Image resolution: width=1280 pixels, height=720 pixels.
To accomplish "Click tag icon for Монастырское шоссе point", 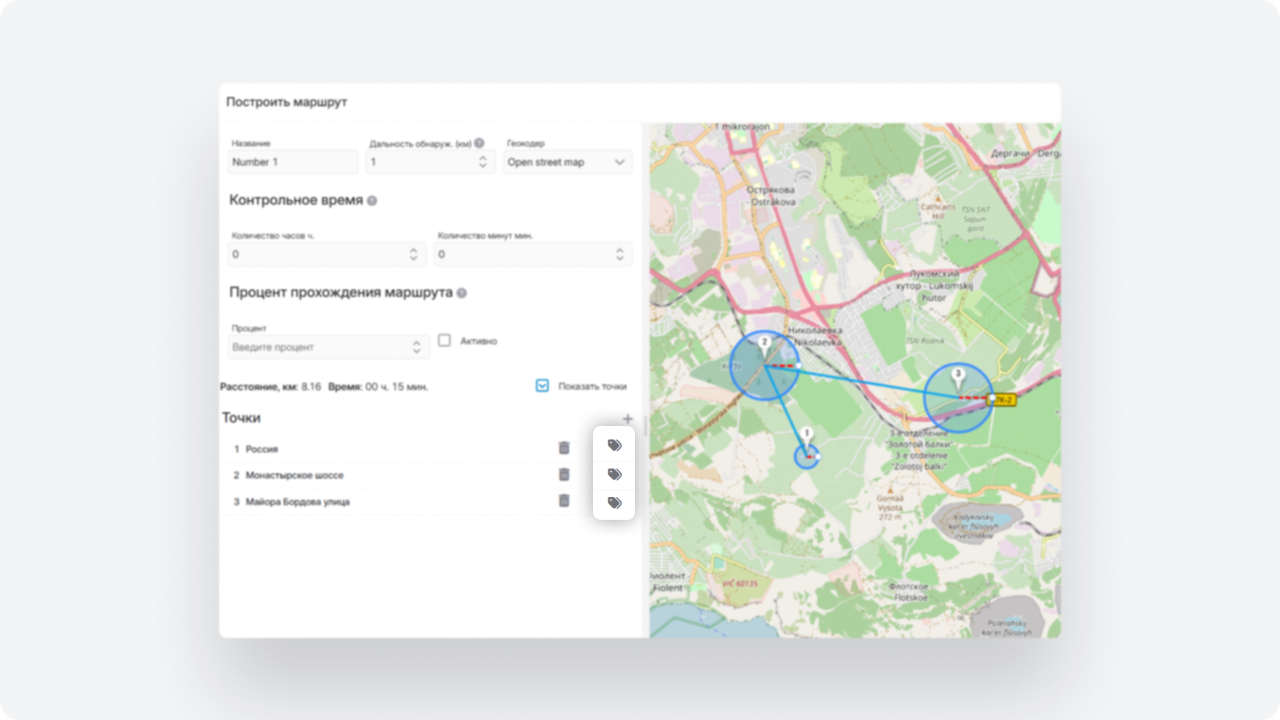I will pyautogui.click(x=615, y=474).
